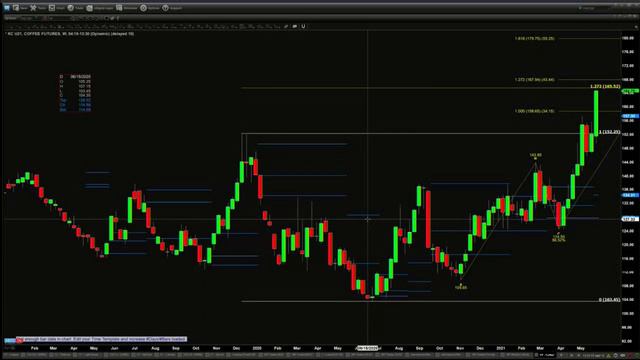The image size is (640, 360).
Task: Click the white cursor price tag on the price axis
Action: (630, 219)
